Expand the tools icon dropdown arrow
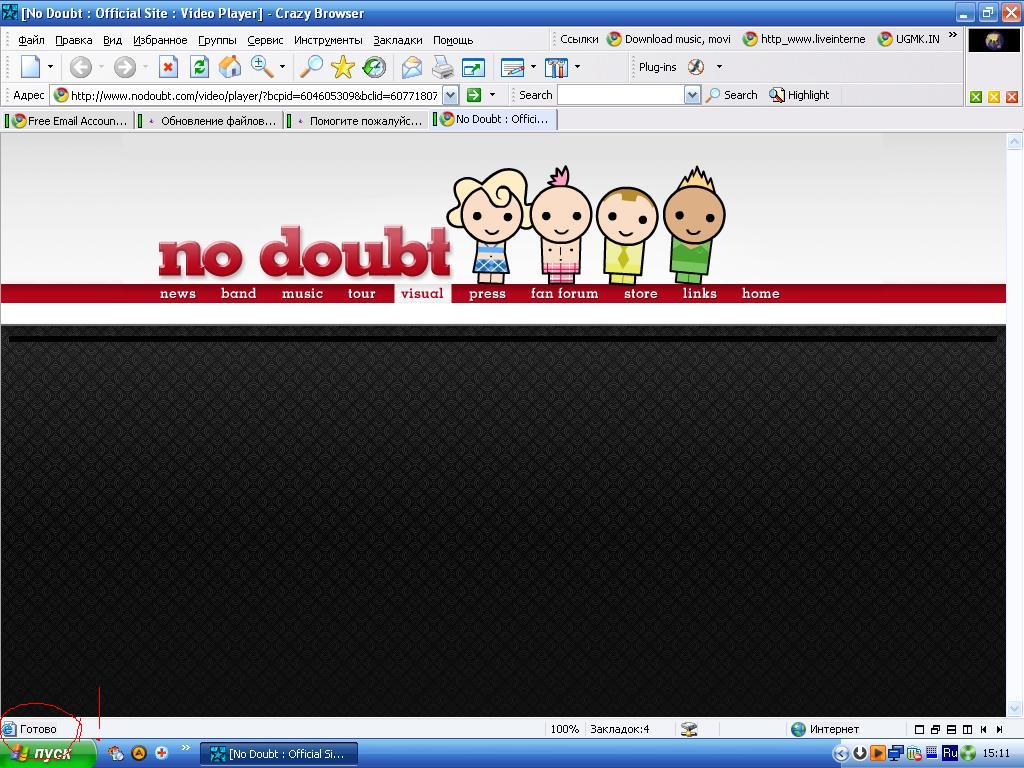This screenshot has width=1024, height=768. click(577, 67)
